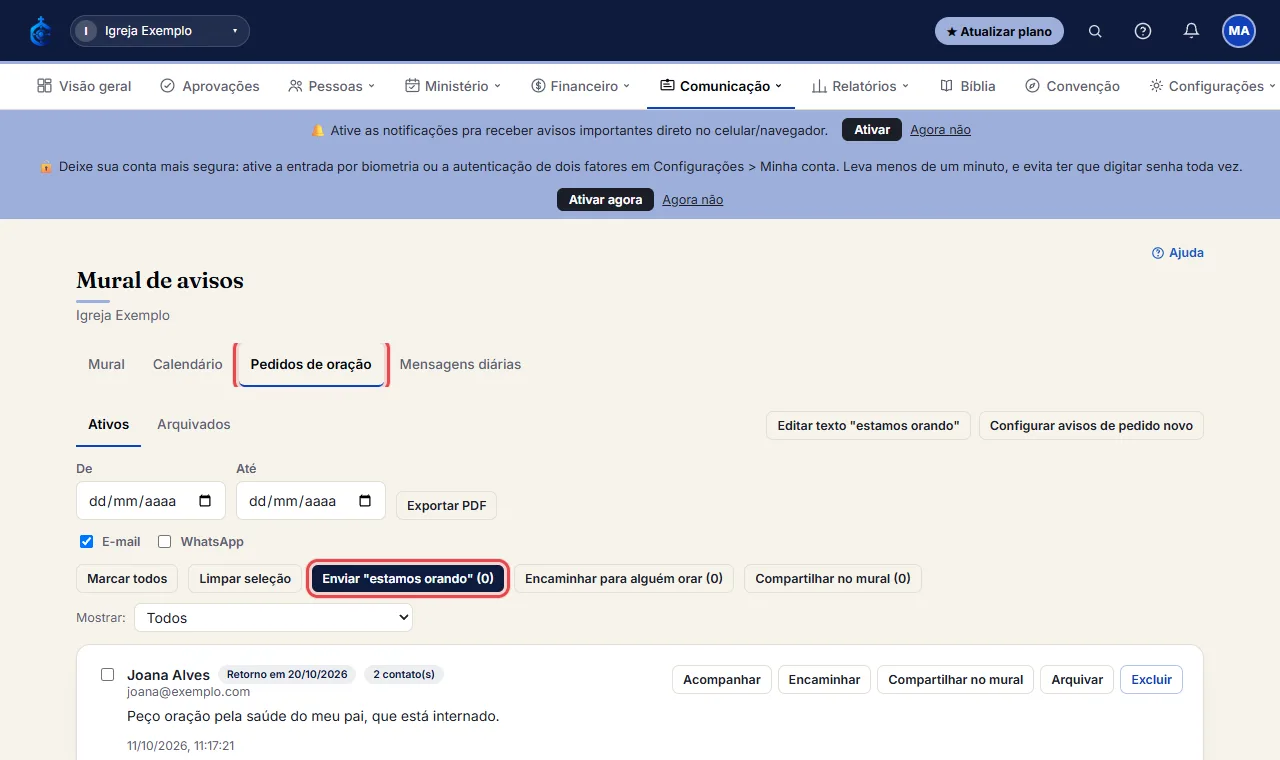Click Ativar agora security button
Image resolution: width=1280 pixels, height=760 pixels.
tap(605, 200)
